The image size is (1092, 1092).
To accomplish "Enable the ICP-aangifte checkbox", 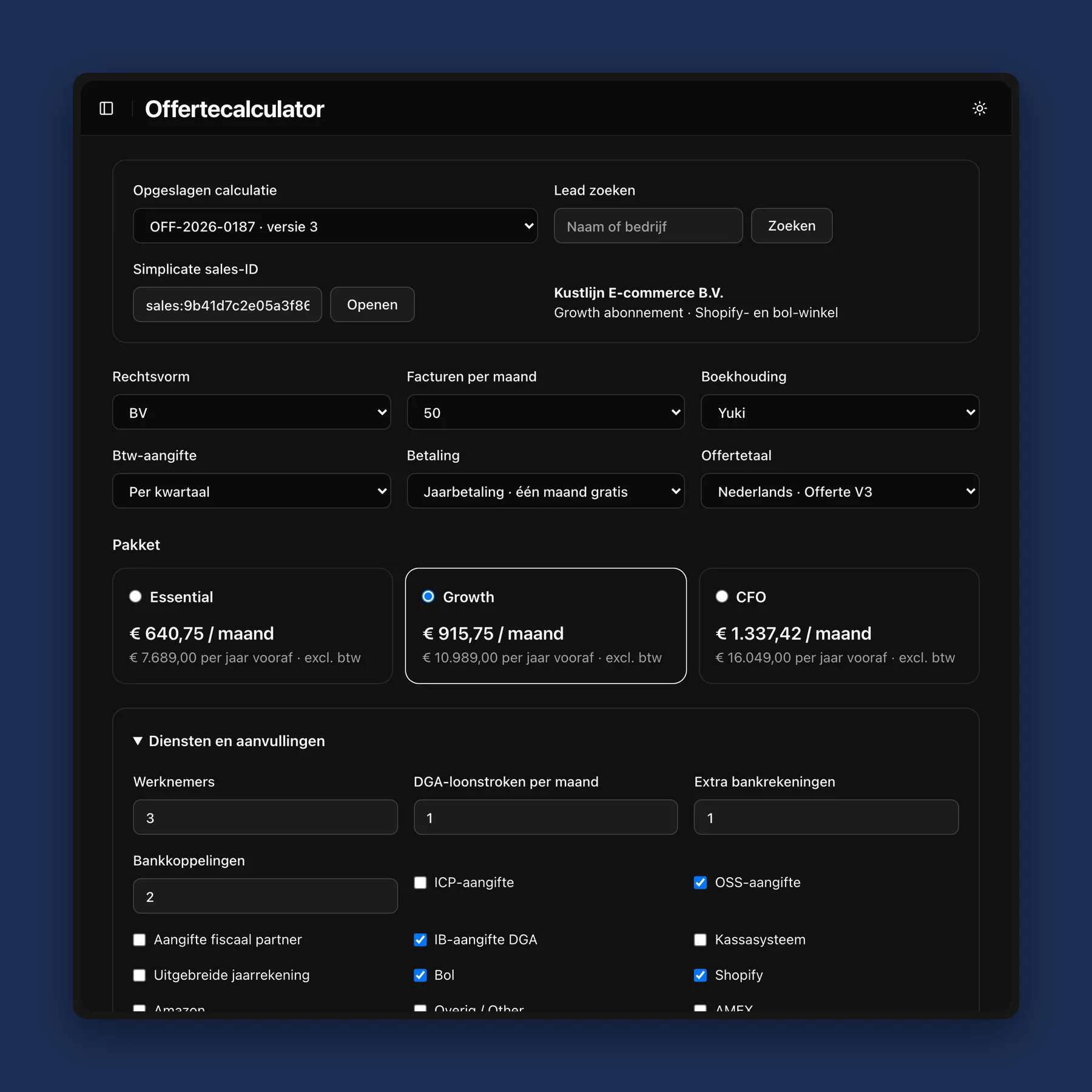I will click(x=420, y=883).
